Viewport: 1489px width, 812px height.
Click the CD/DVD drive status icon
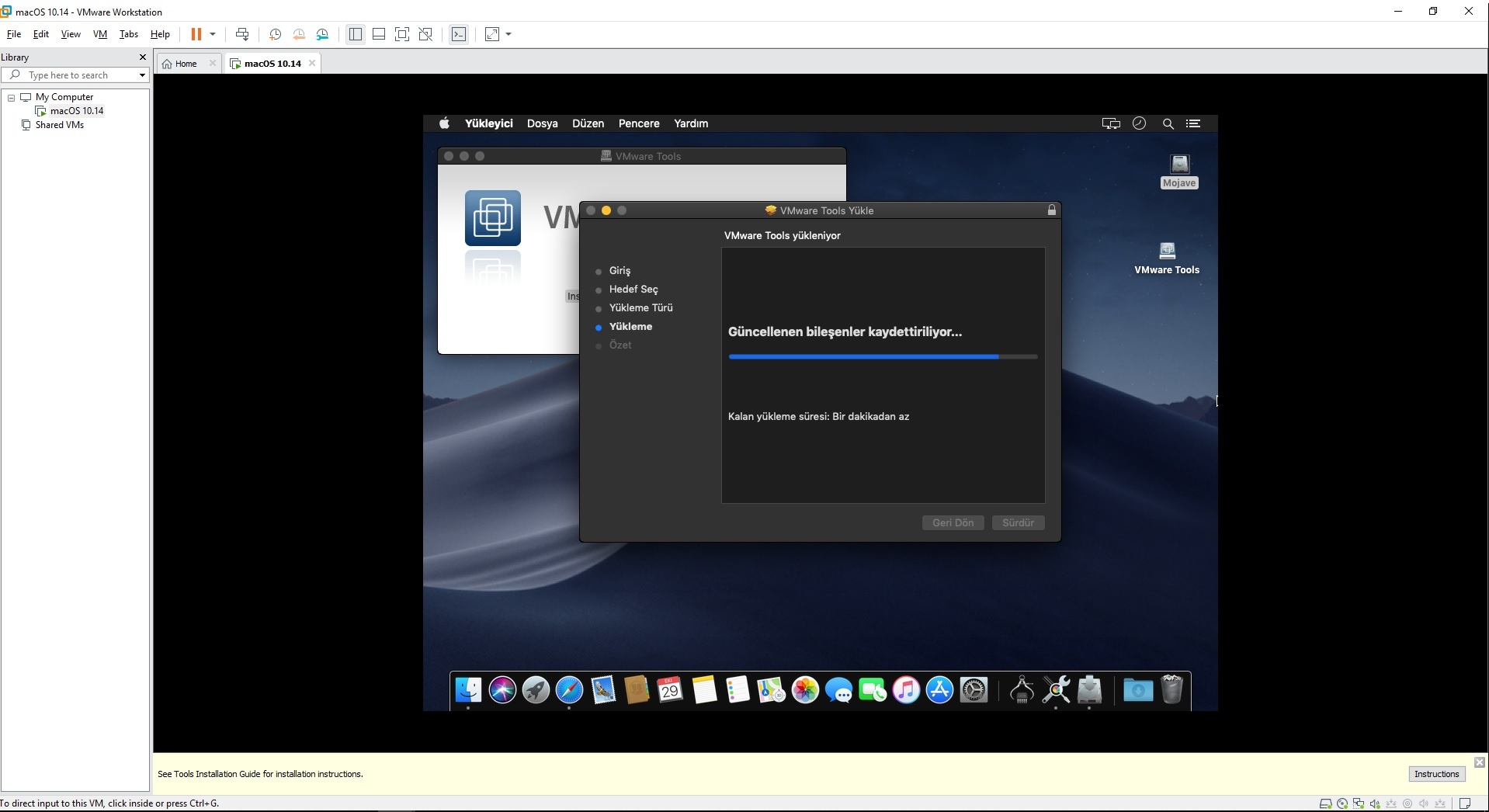[1342, 803]
